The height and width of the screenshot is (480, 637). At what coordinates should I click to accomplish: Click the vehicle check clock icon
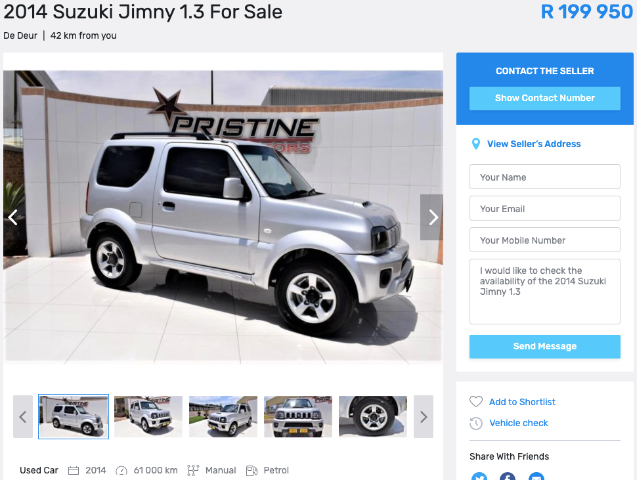pyautogui.click(x=476, y=423)
